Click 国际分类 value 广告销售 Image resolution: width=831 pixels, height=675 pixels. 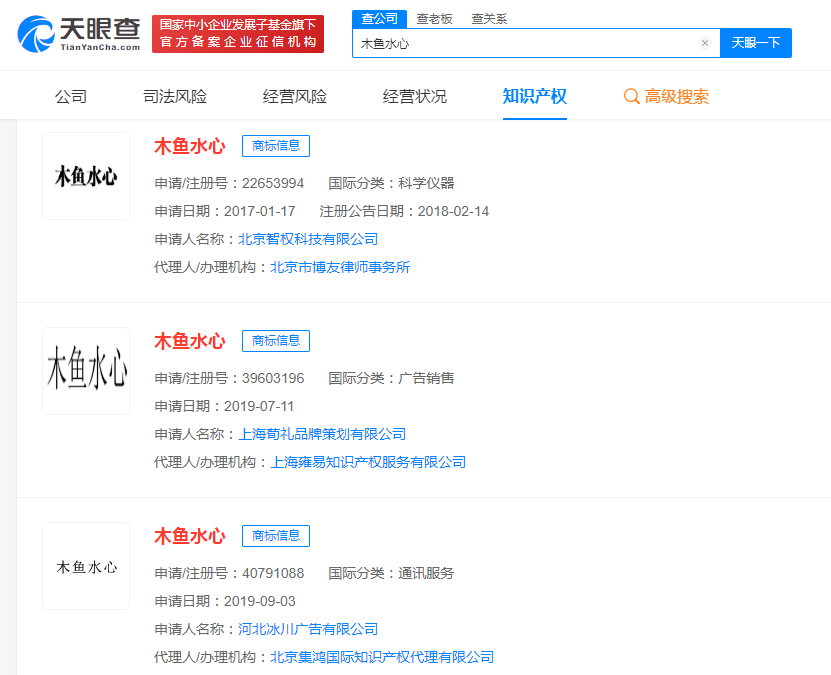(426, 378)
